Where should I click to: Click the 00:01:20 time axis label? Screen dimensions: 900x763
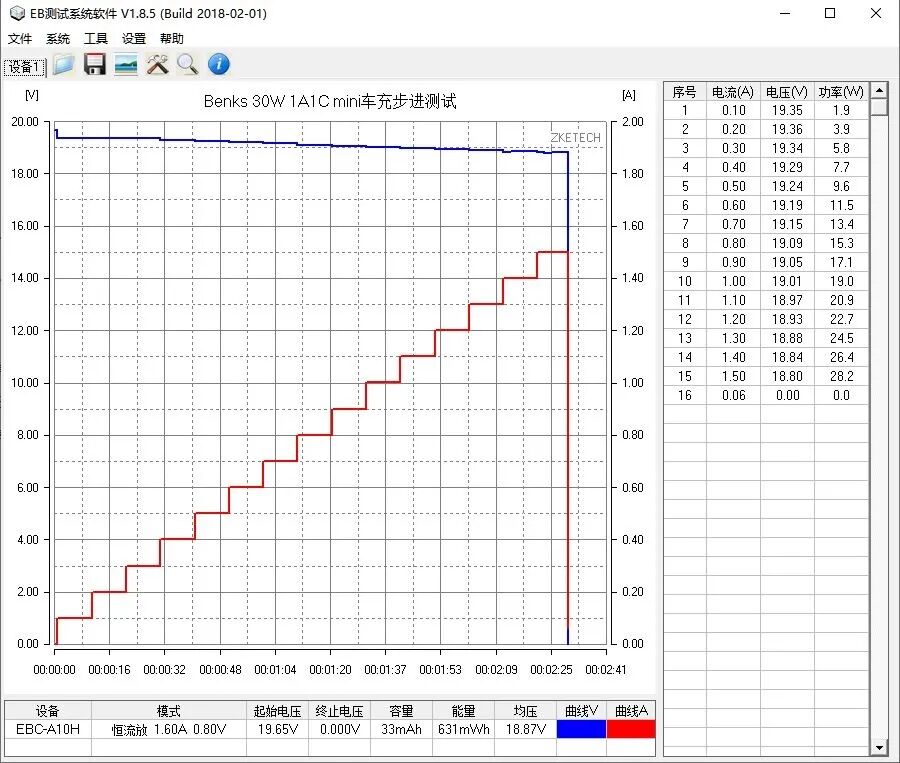pyautogui.click(x=330, y=669)
